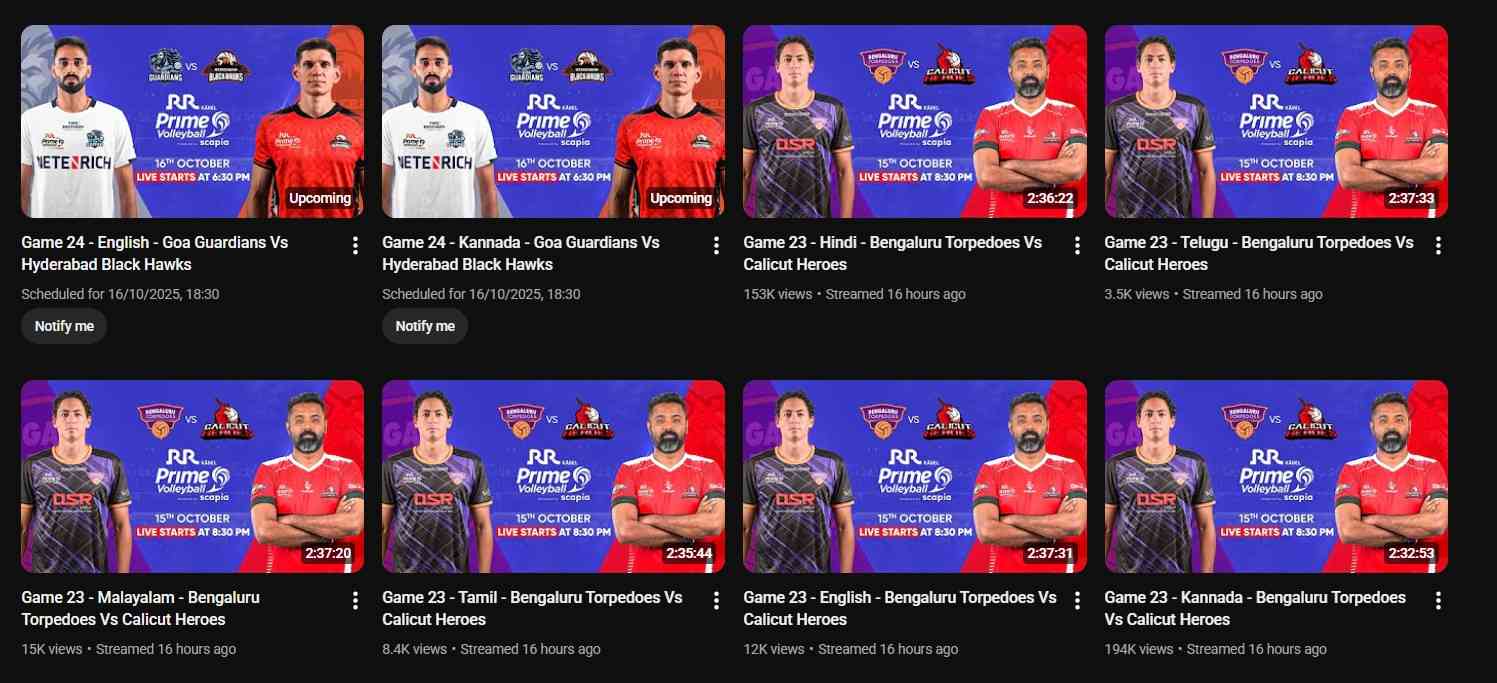Open three-dot menu for Game 23 Telugu video
Screen dimensions: 1497x683
1438,246
